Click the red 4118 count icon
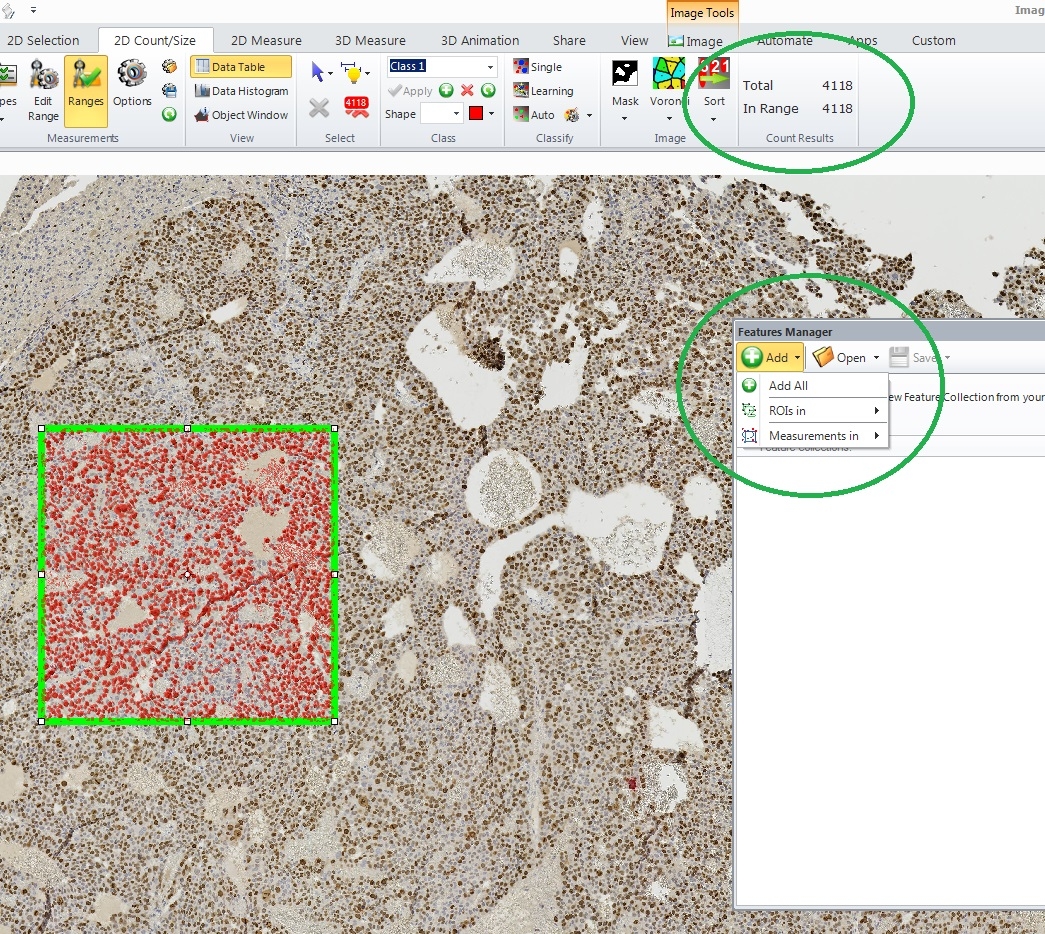1045x934 pixels. pyautogui.click(x=356, y=107)
